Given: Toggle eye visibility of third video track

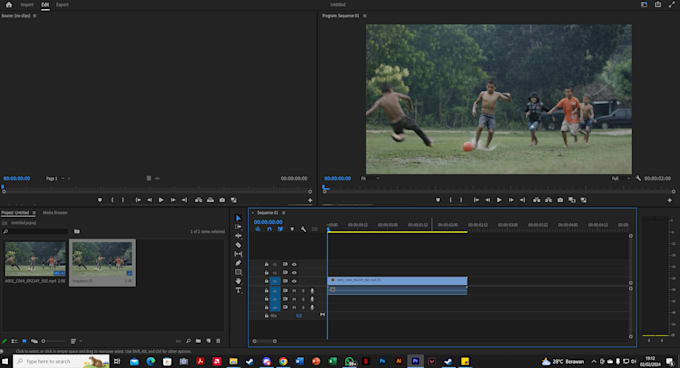Looking at the screenshot, I should coord(294,281).
